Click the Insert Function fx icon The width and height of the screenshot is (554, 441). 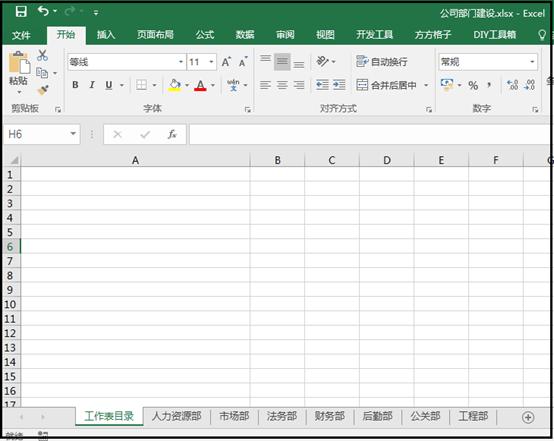pyautogui.click(x=172, y=134)
